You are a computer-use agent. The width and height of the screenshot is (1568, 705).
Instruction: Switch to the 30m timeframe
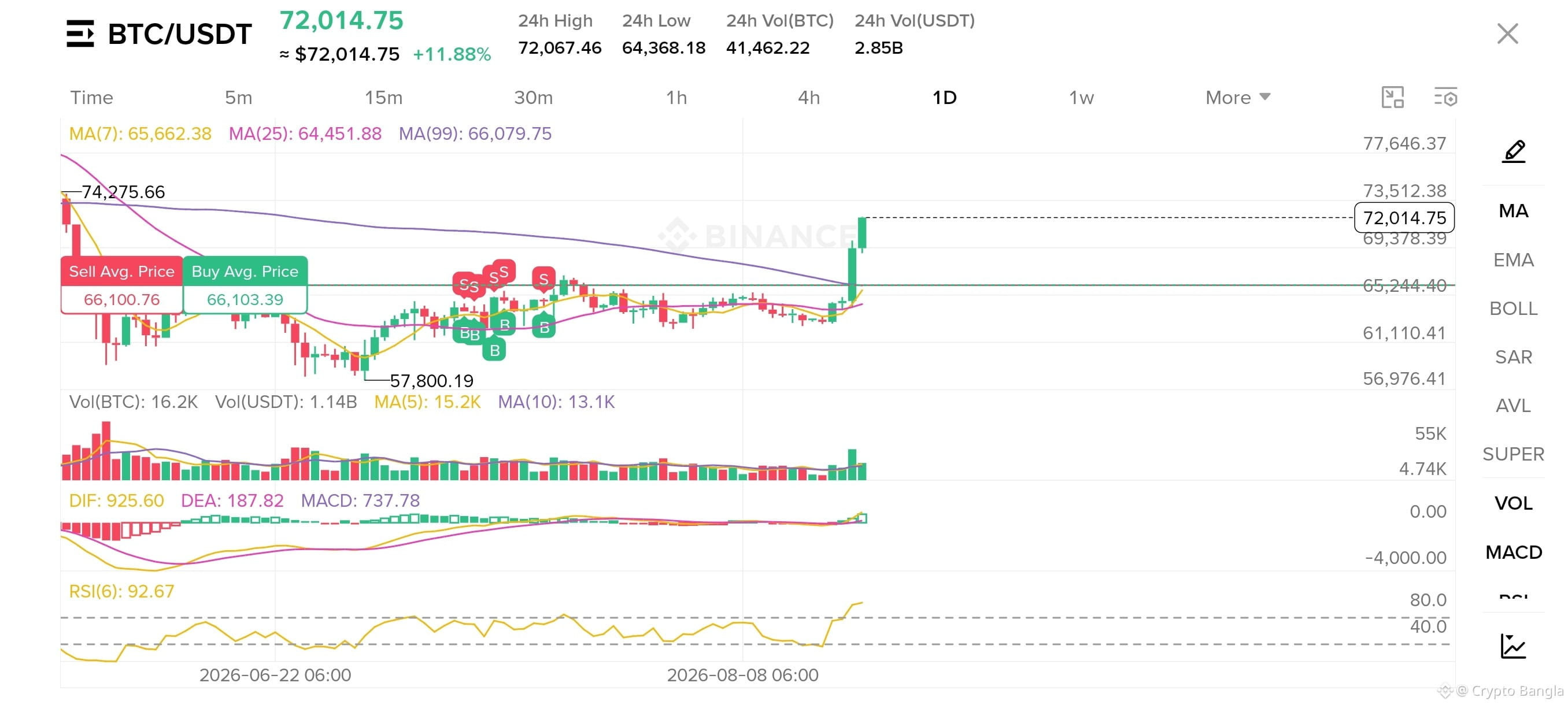click(x=533, y=97)
